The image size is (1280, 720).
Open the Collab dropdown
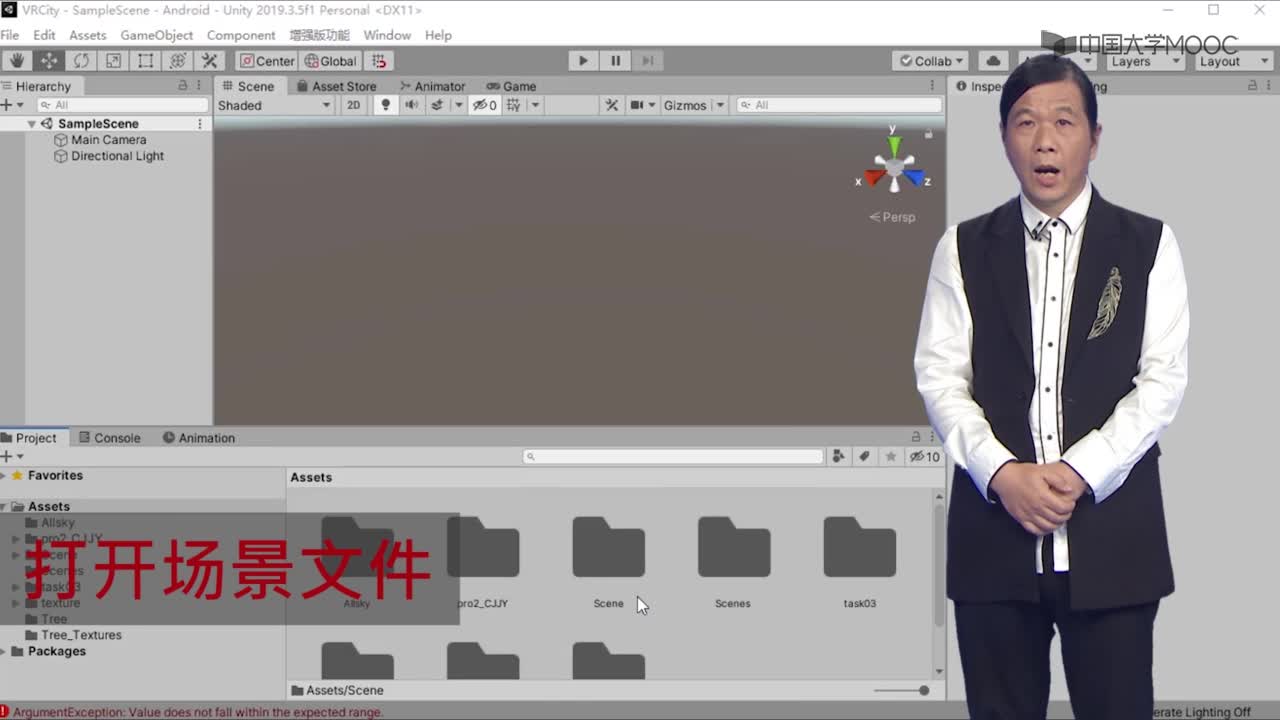(x=930, y=61)
